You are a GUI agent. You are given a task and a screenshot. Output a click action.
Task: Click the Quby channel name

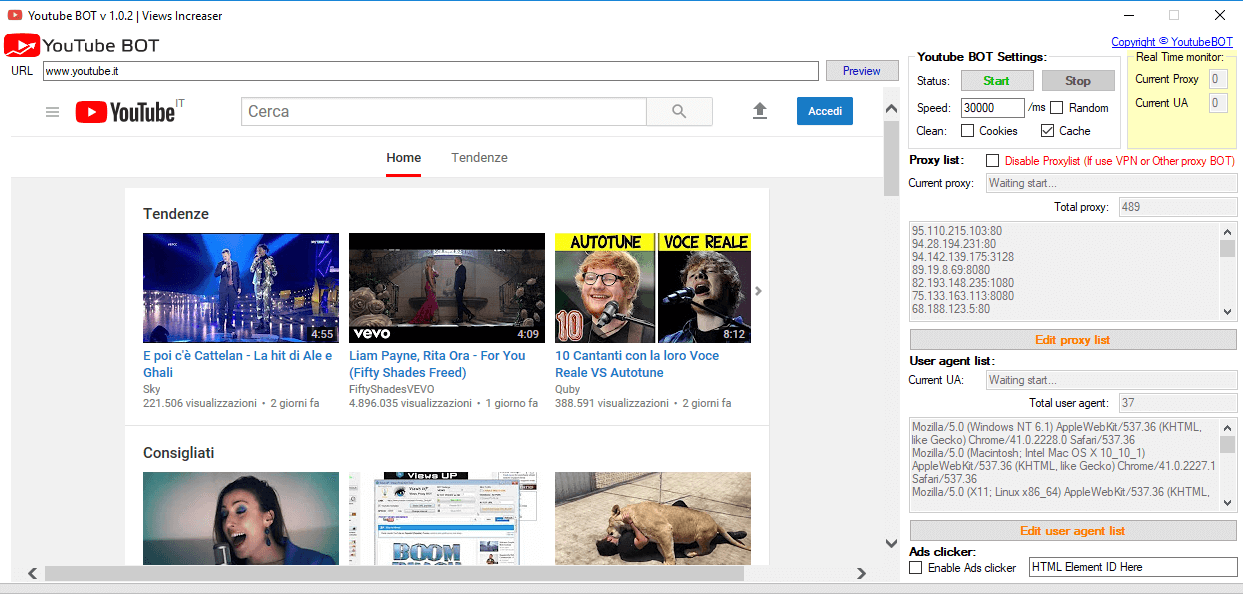coord(567,389)
